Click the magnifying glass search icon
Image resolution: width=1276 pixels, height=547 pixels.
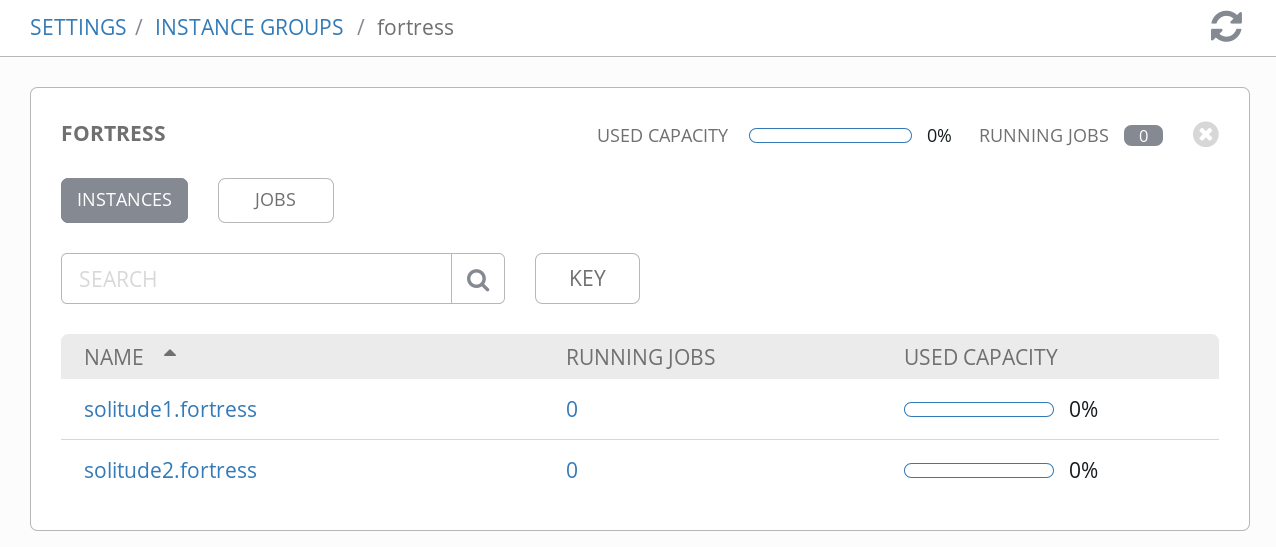[x=478, y=279]
